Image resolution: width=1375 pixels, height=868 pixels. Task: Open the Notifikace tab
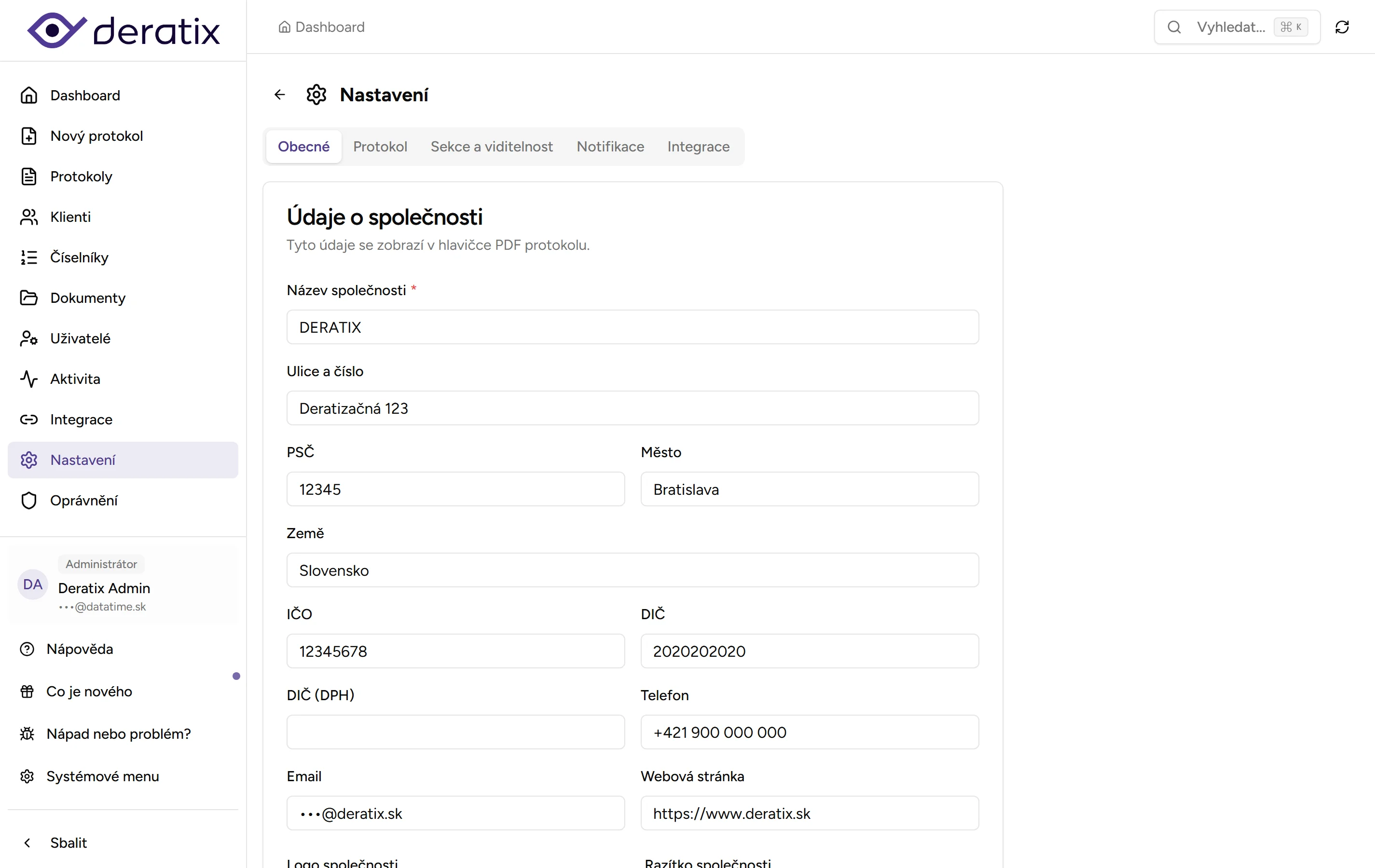point(610,147)
